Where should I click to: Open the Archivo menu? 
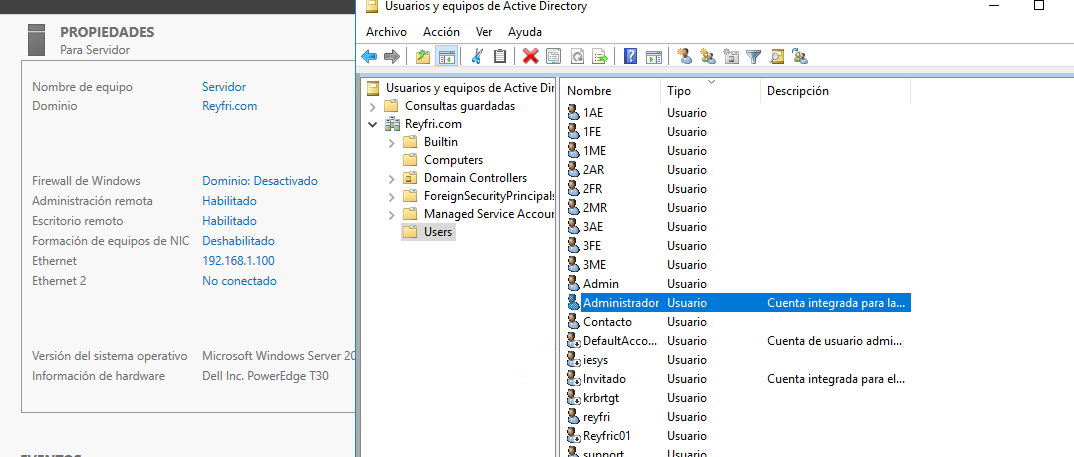(x=386, y=32)
